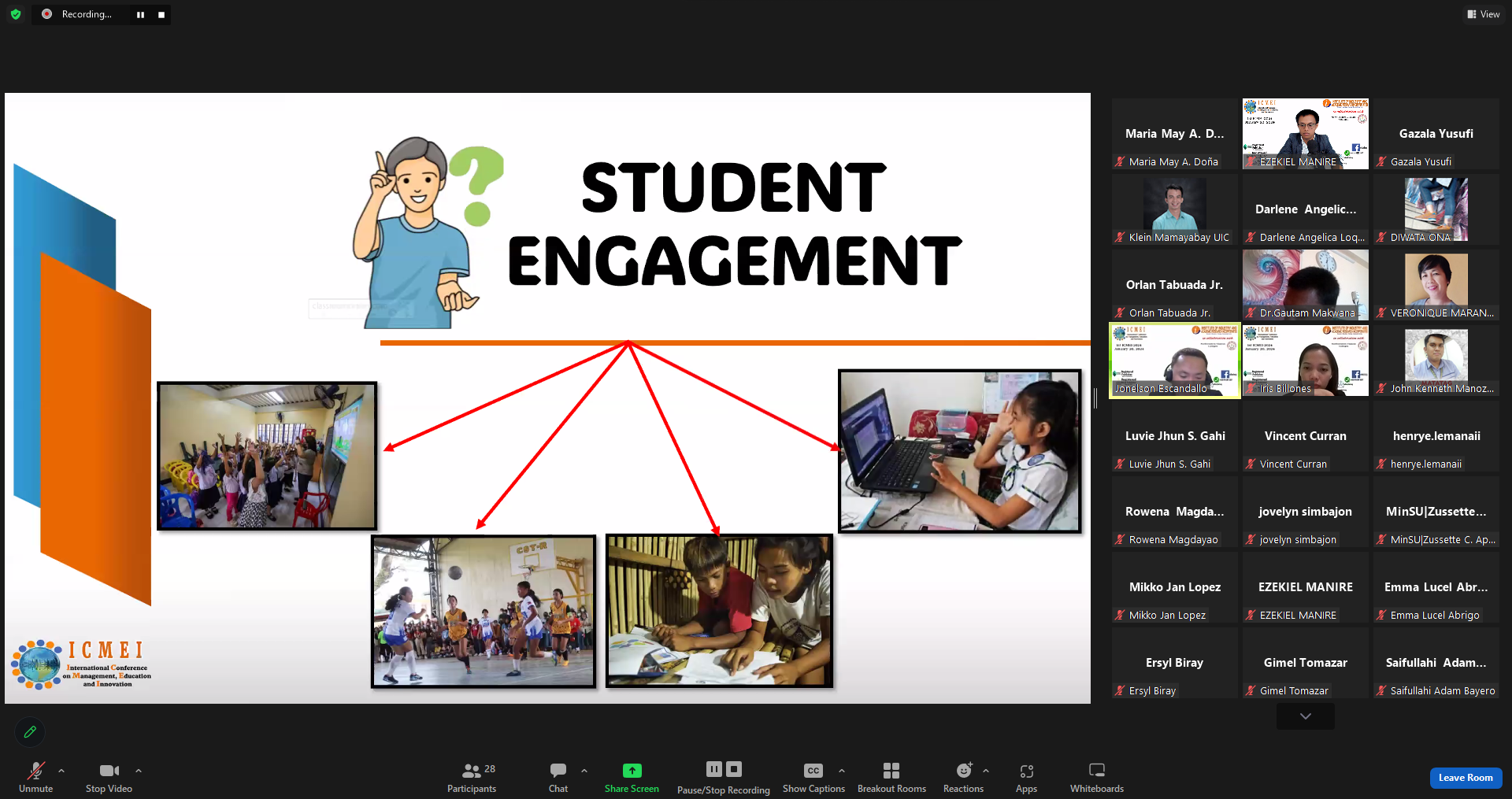Stop Video camera toggle

(x=109, y=771)
